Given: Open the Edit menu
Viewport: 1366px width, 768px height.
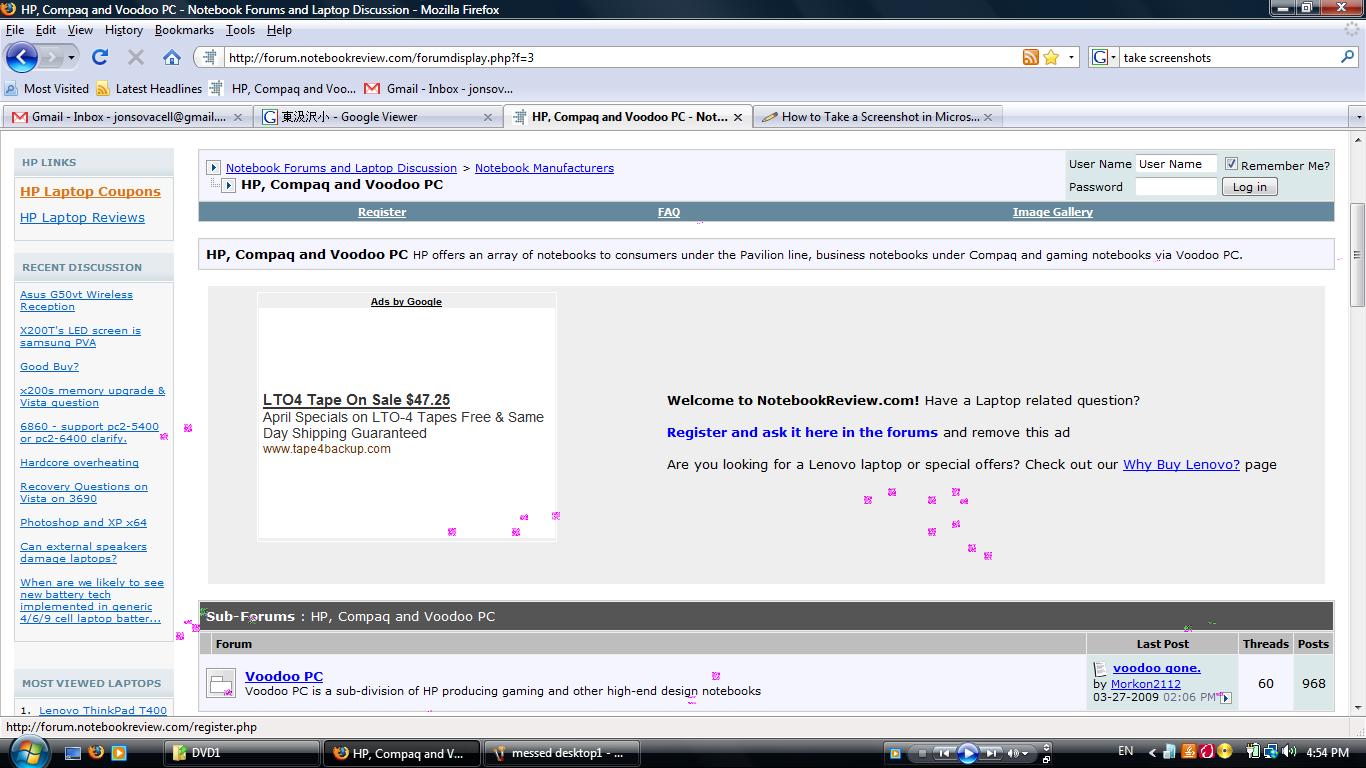Looking at the screenshot, I should click(46, 30).
